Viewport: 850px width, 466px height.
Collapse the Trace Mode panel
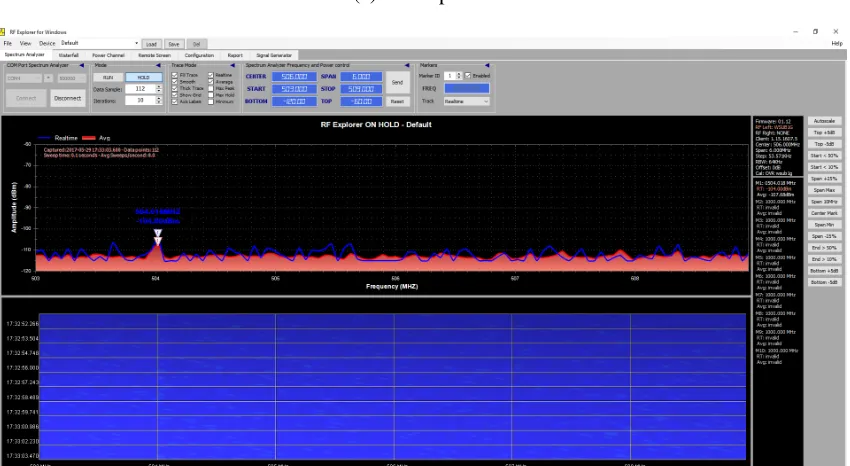tap(233, 65)
